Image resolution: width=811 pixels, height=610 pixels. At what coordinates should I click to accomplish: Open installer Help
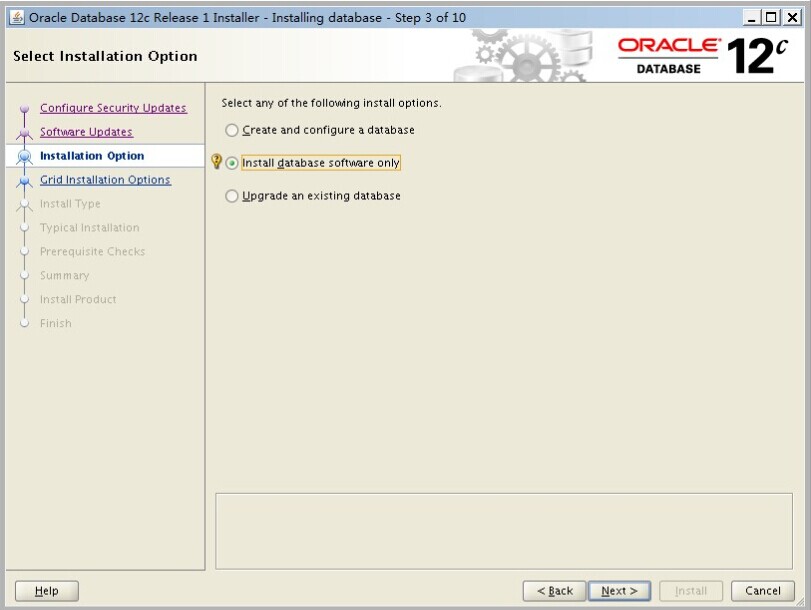(x=47, y=591)
